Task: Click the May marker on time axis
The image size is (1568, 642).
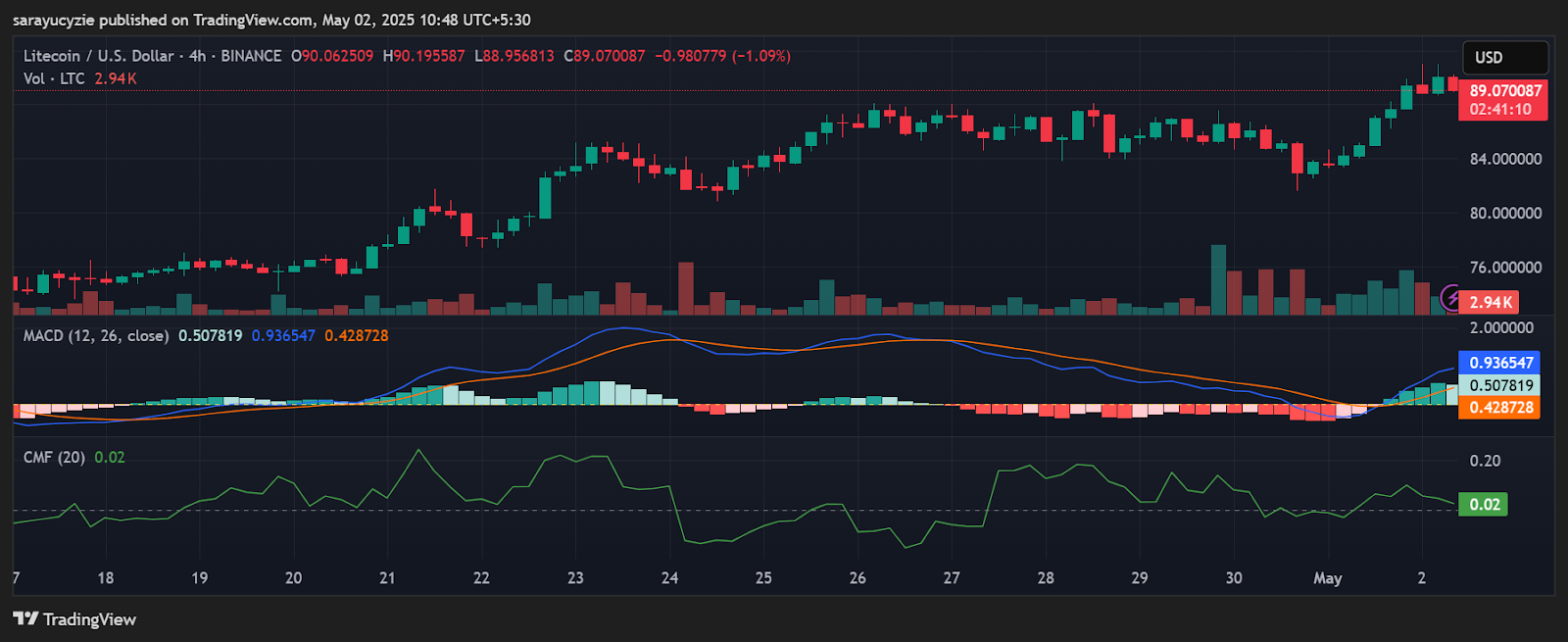Action: [x=1327, y=578]
